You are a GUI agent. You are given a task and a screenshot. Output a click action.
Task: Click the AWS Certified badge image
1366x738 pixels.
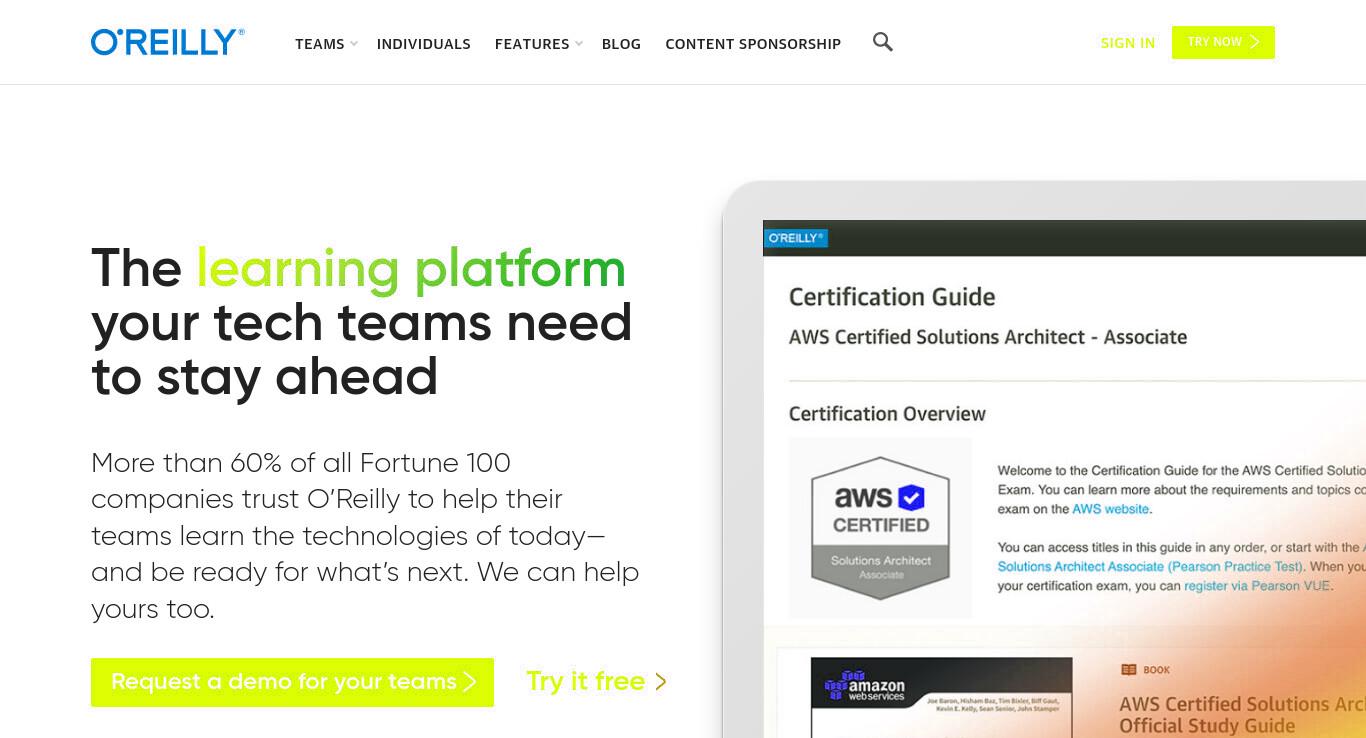[880, 527]
